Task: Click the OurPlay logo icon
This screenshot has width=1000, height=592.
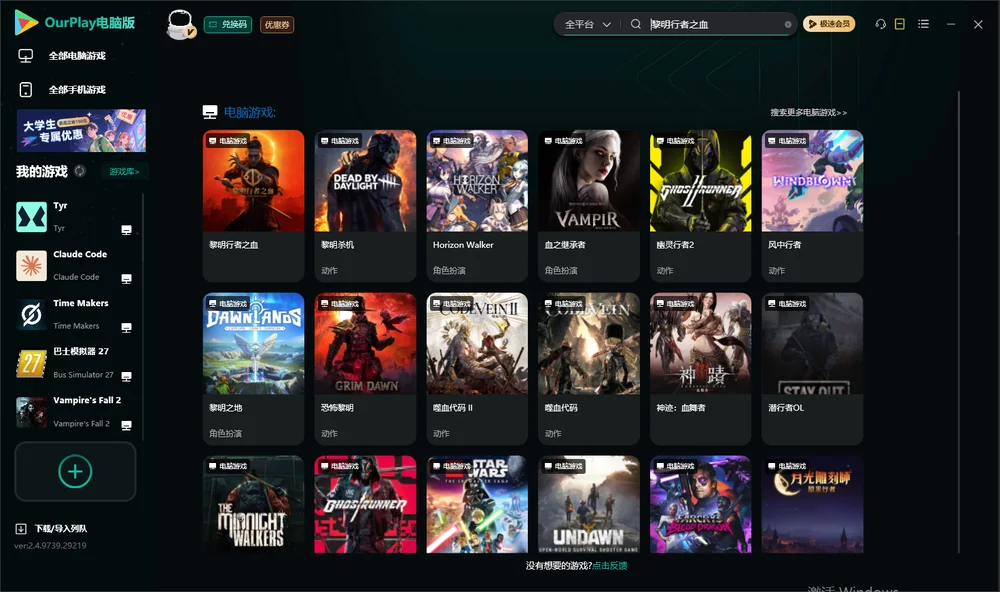Action: click(26, 22)
